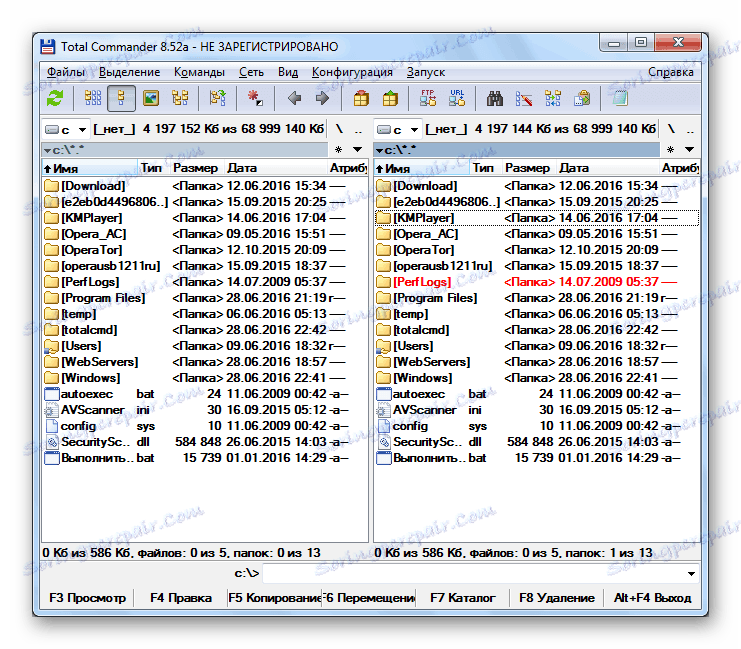Click the F4 Правка button
This screenshot has width=741, height=649.
pos(181,598)
